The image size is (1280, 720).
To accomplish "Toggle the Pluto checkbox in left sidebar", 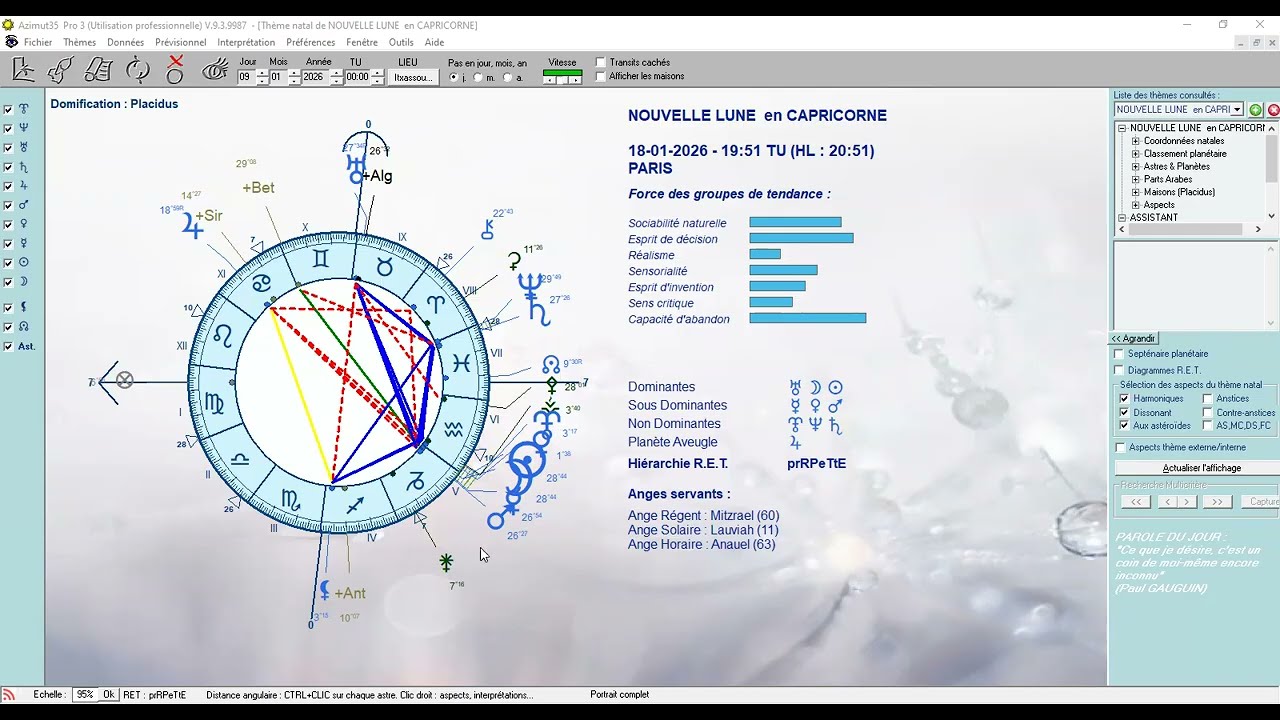I will pos(8,110).
